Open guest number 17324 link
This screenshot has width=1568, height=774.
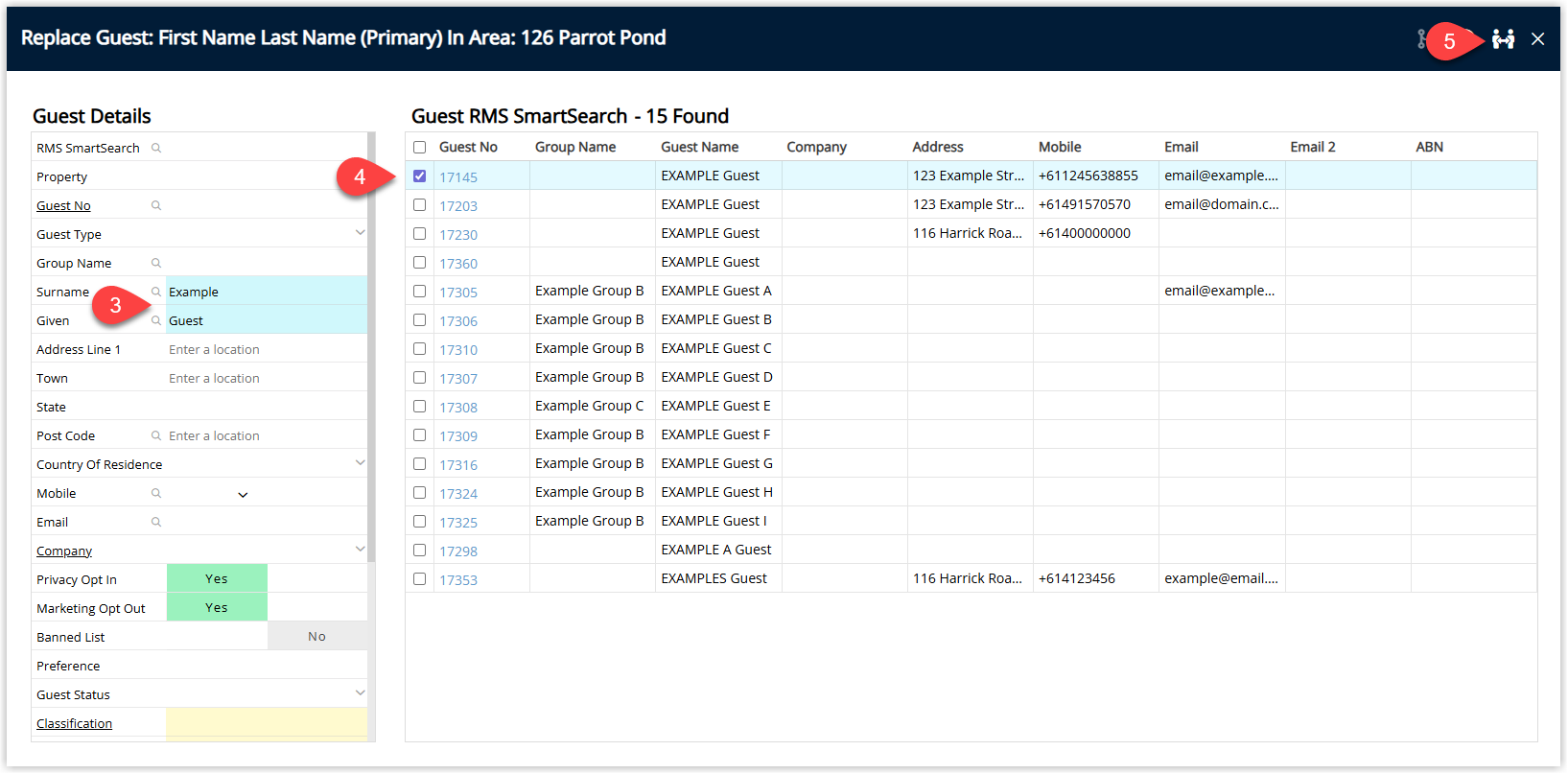coord(458,494)
